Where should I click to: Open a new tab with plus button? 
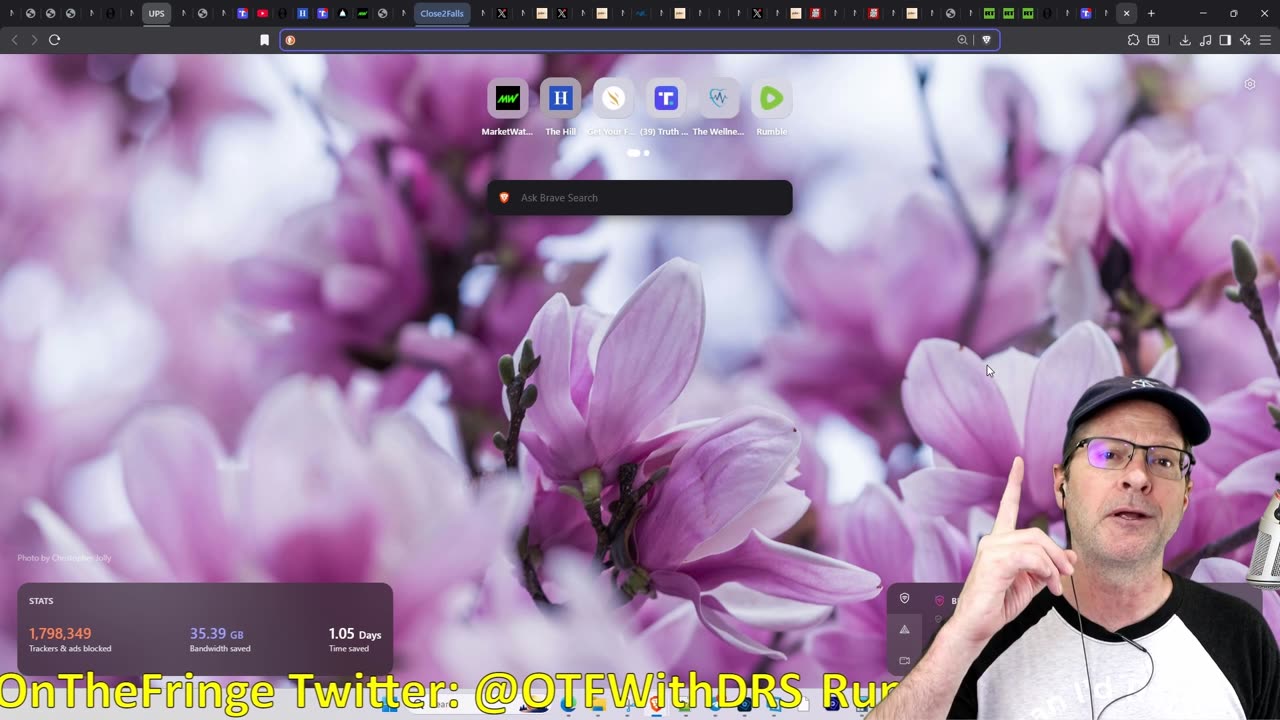tap(1151, 14)
